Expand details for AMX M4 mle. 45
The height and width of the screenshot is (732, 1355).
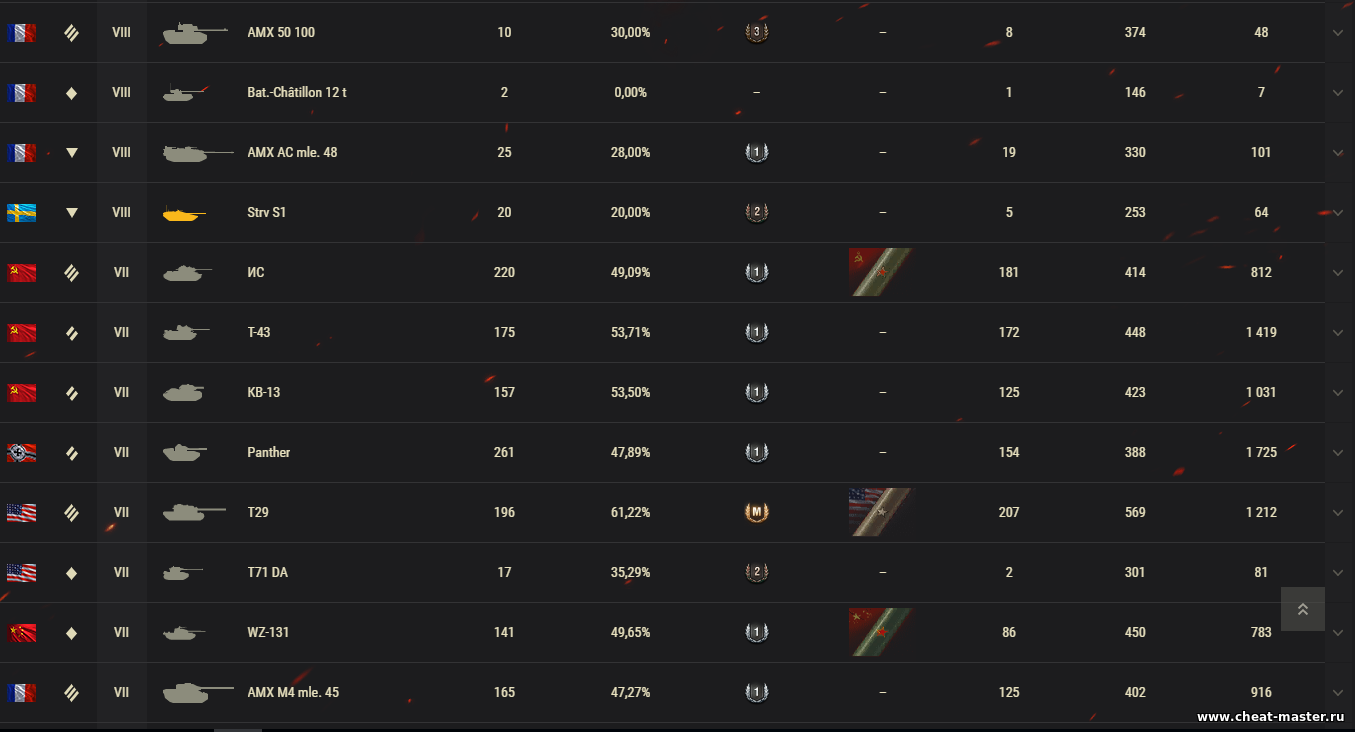1338,693
